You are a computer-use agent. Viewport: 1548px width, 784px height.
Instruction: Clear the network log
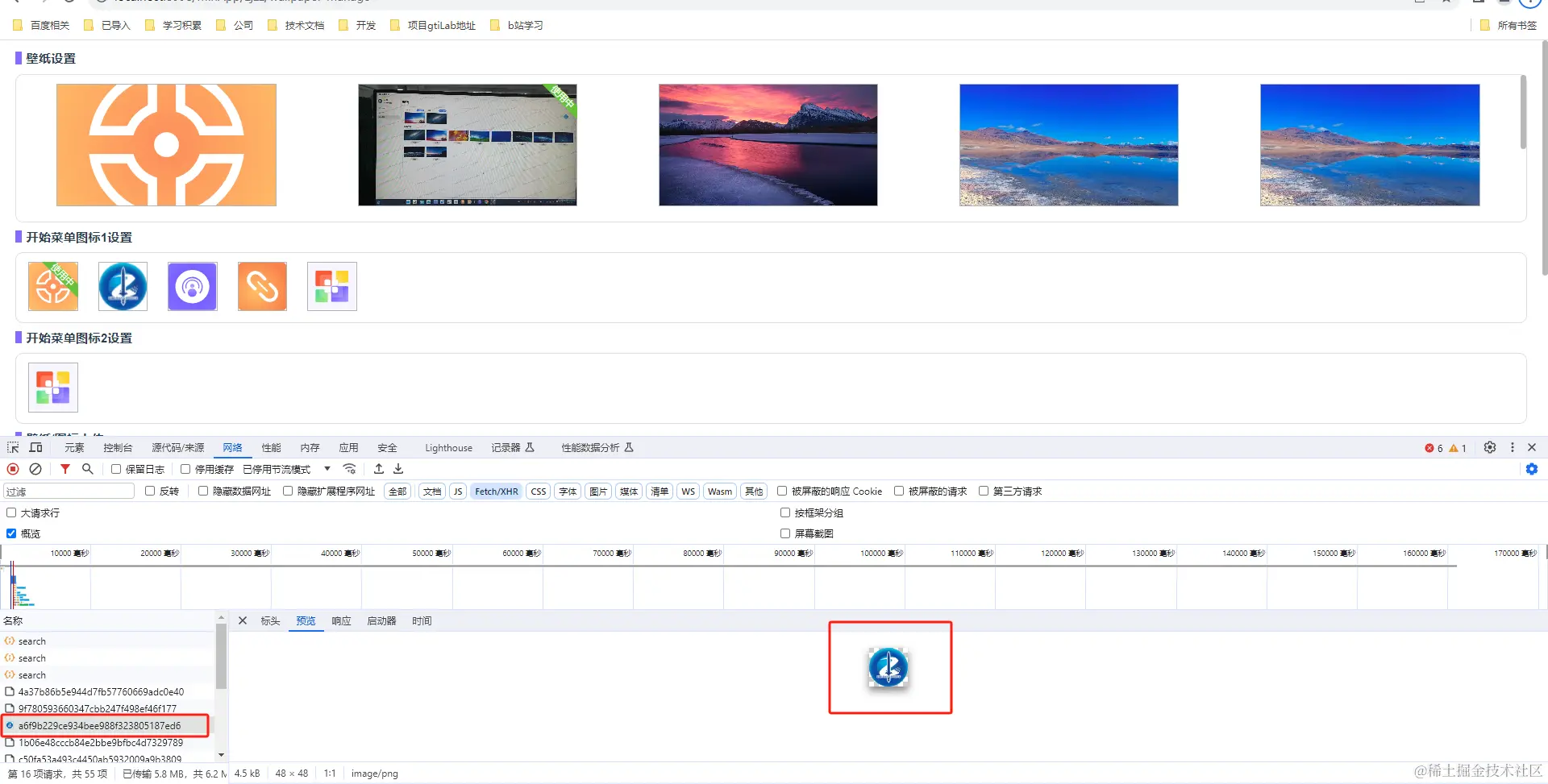tap(35, 469)
